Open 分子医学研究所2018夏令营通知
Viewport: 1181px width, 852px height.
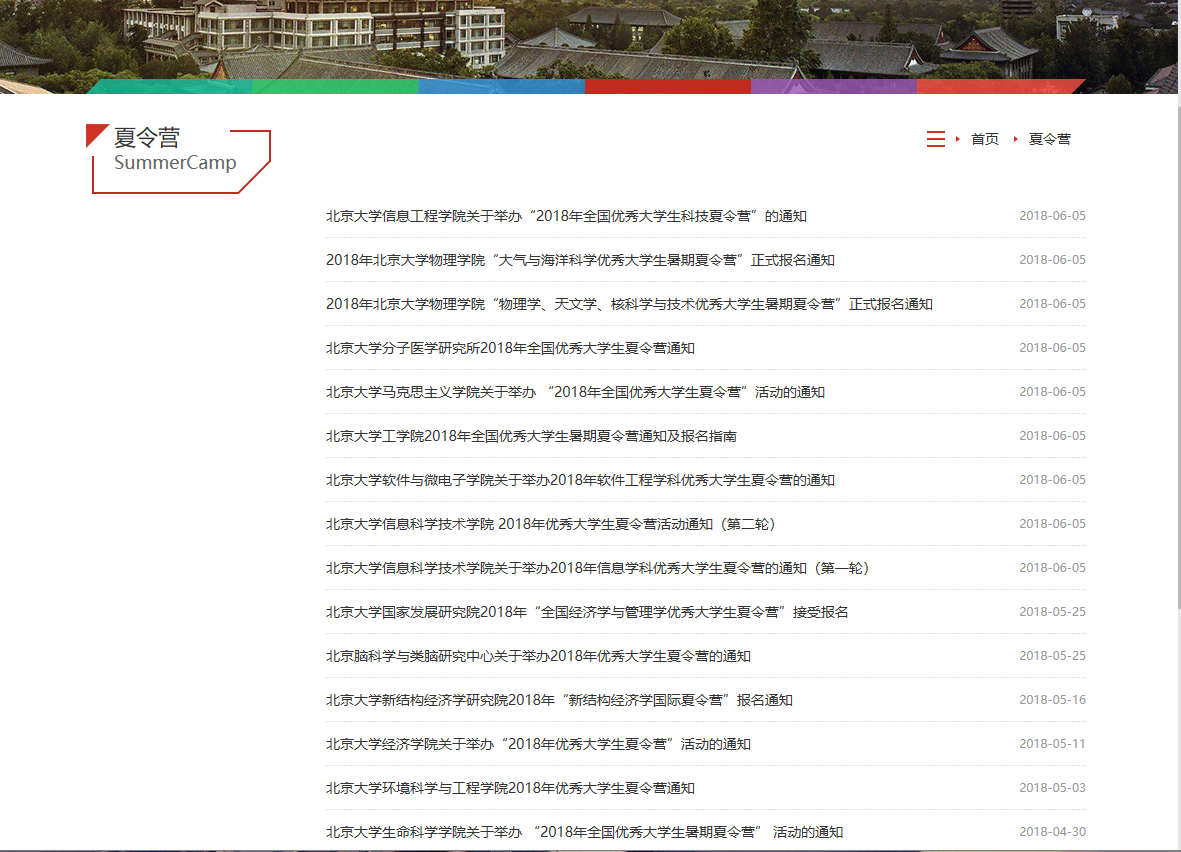(x=510, y=348)
